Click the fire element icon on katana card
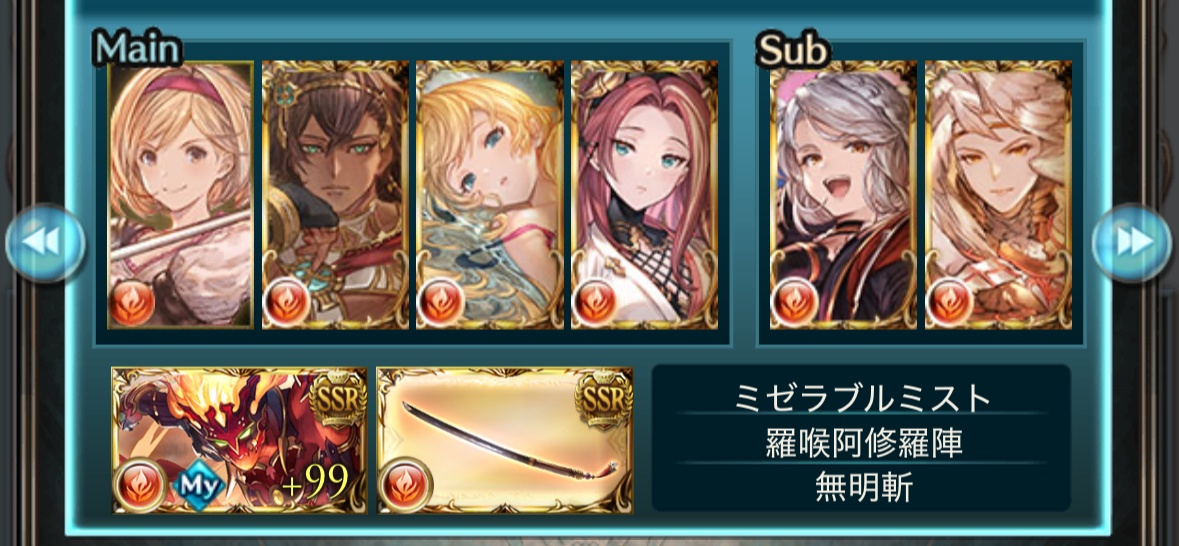This screenshot has width=1179, height=546. pyautogui.click(x=405, y=484)
